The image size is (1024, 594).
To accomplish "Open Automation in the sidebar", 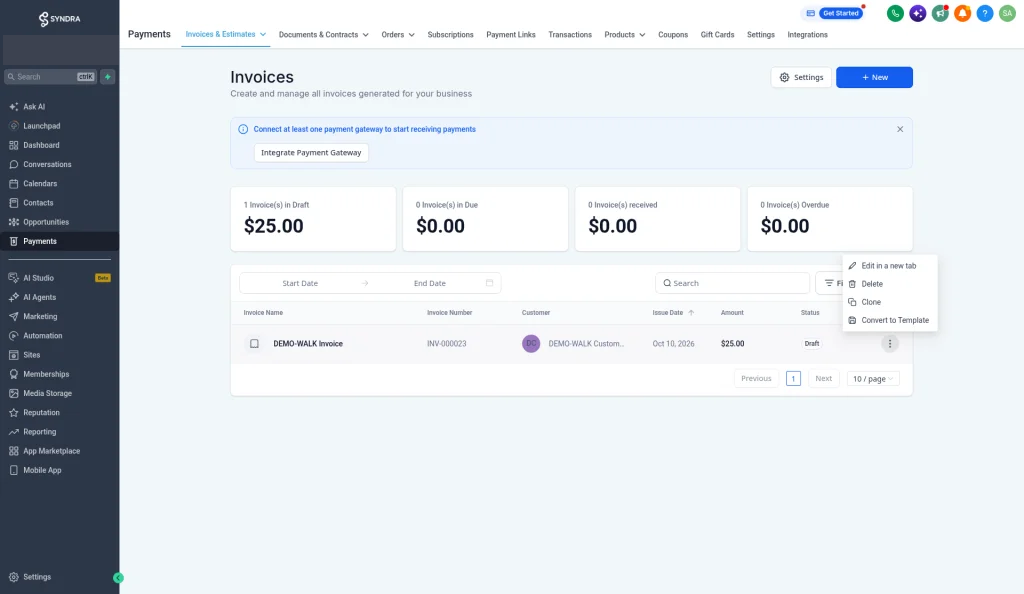I will [x=42, y=336].
